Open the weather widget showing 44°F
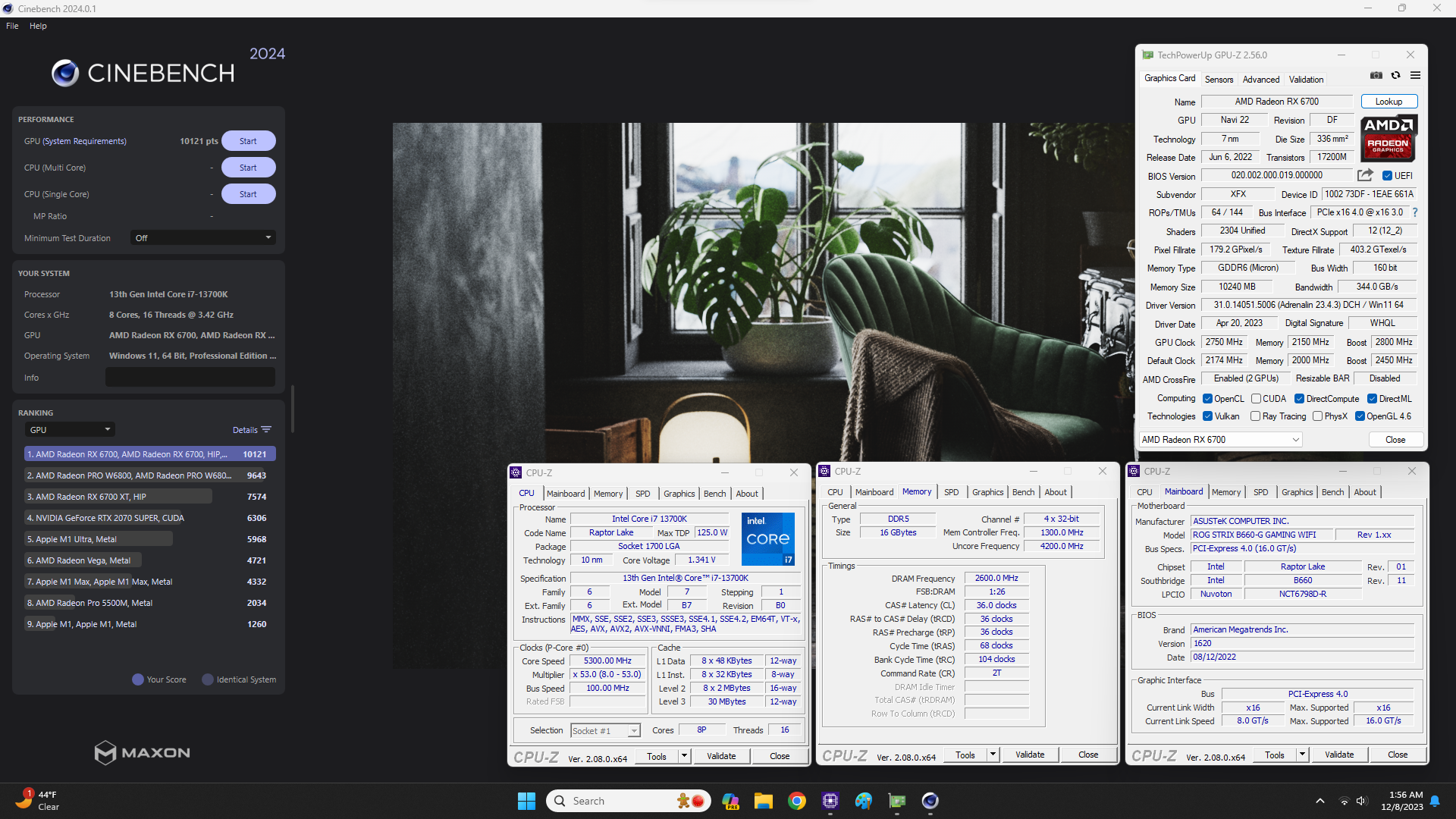The width and height of the screenshot is (1456, 819). (x=38, y=801)
